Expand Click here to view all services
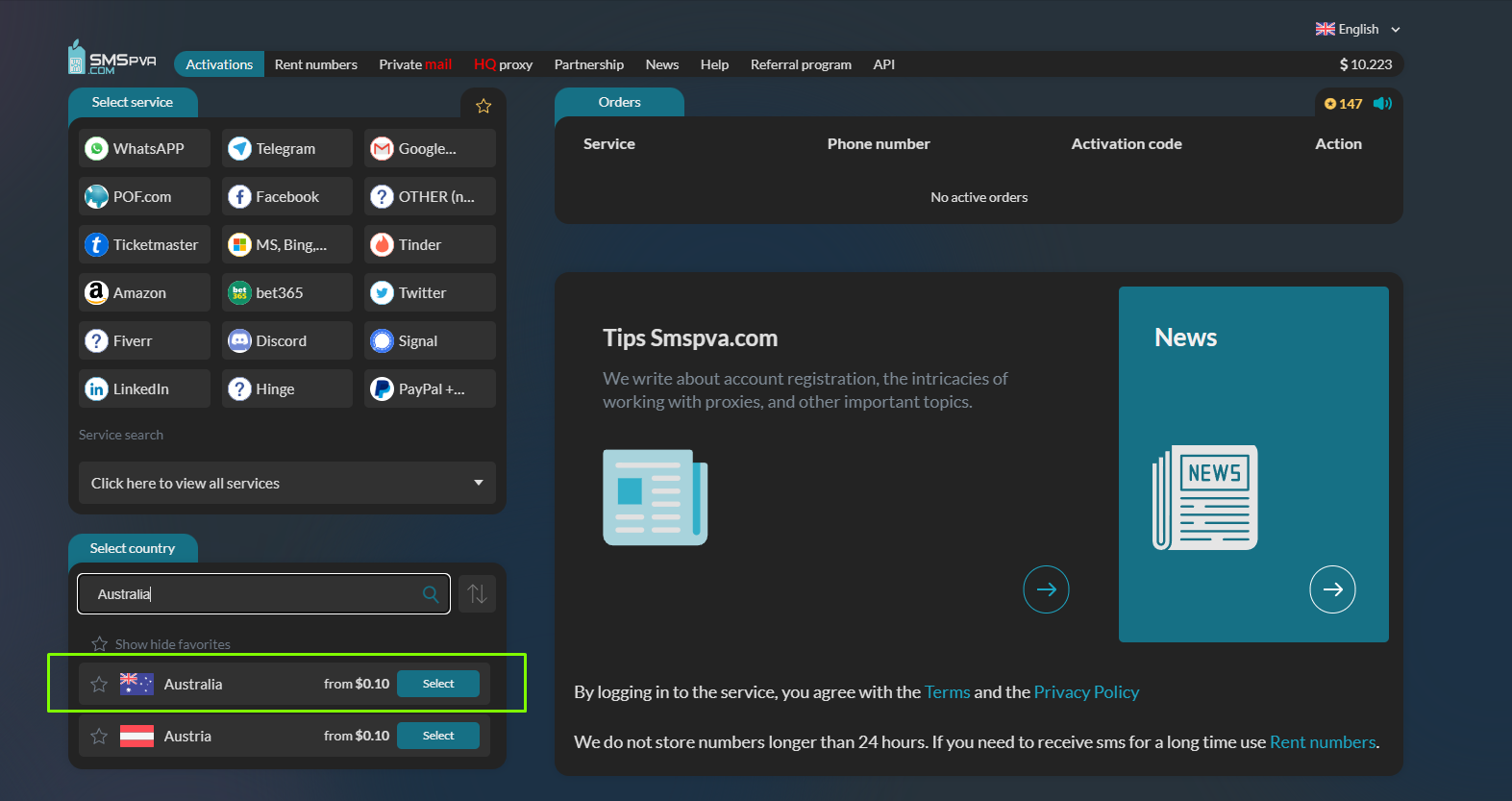The width and height of the screenshot is (1512, 801). tap(287, 483)
